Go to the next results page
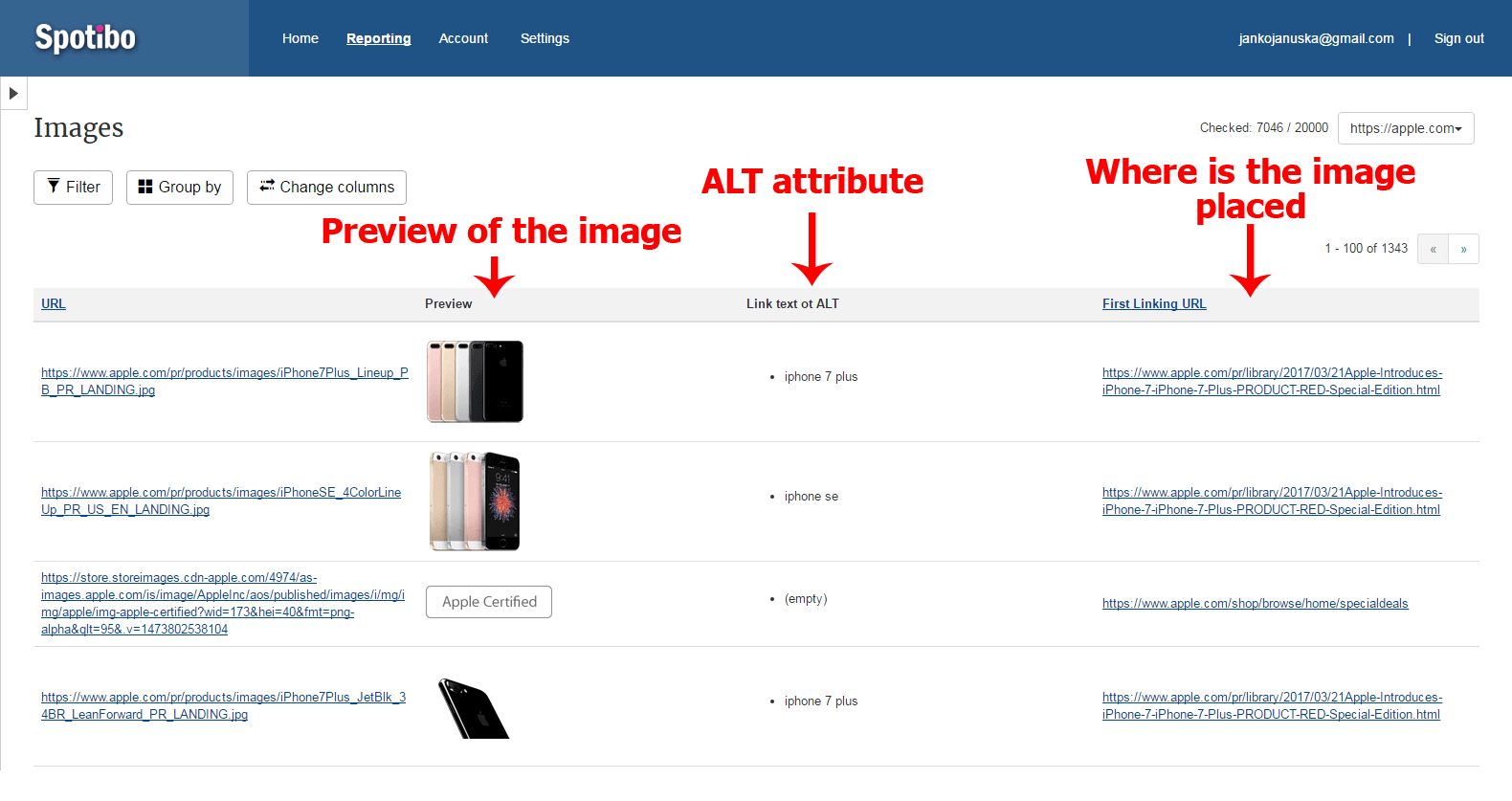 click(1463, 249)
